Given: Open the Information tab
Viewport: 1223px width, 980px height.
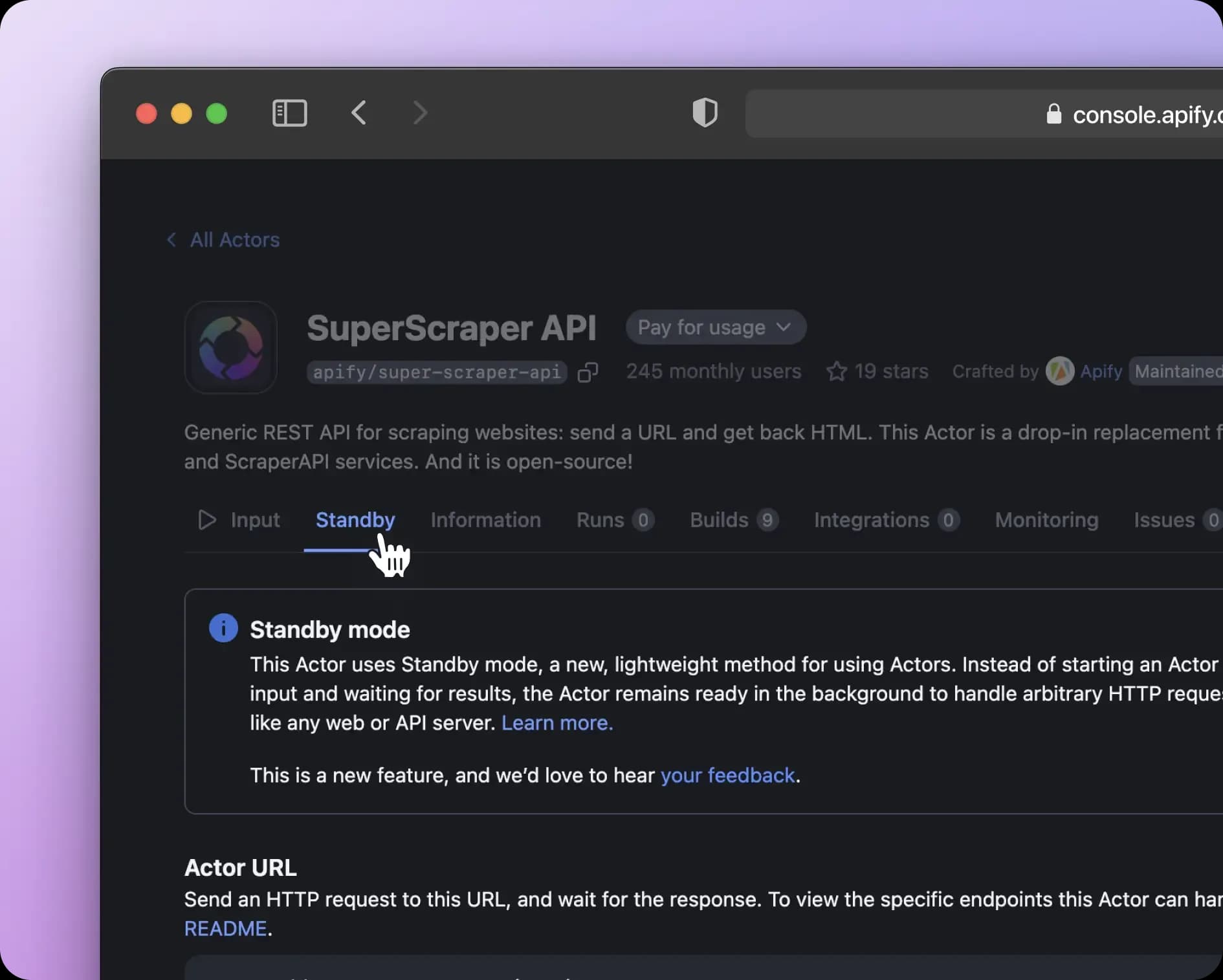Looking at the screenshot, I should (485, 520).
